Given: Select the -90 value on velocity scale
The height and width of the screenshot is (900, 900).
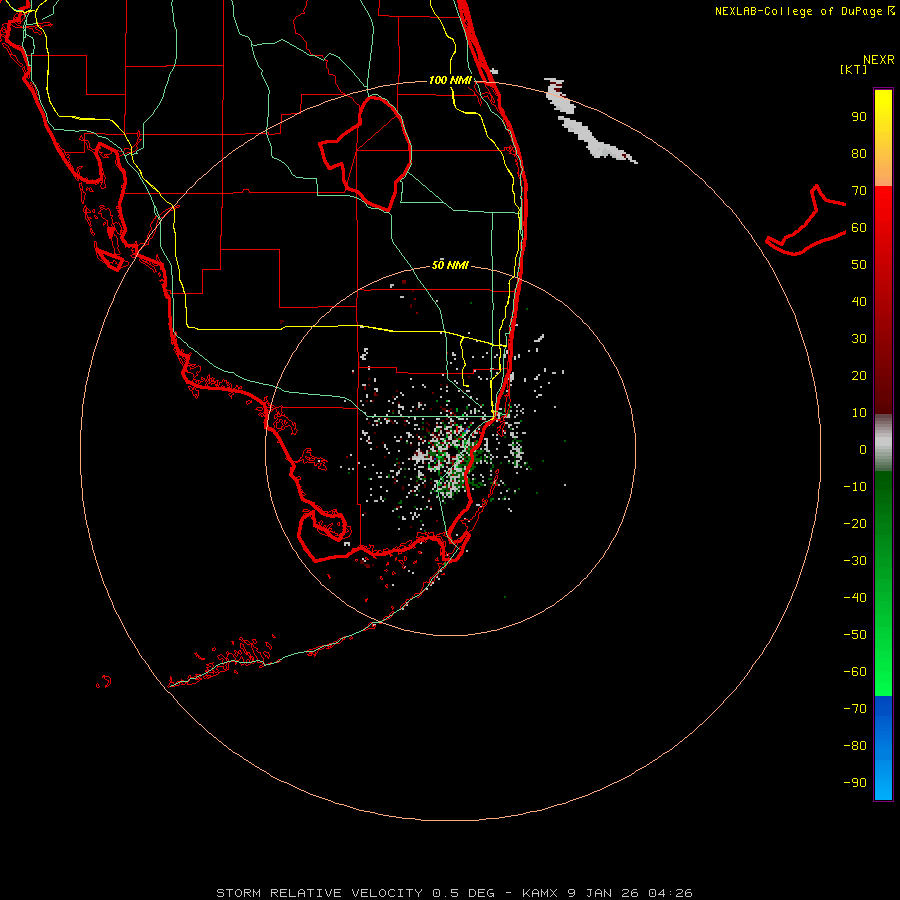Looking at the screenshot, I should (855, 783).
